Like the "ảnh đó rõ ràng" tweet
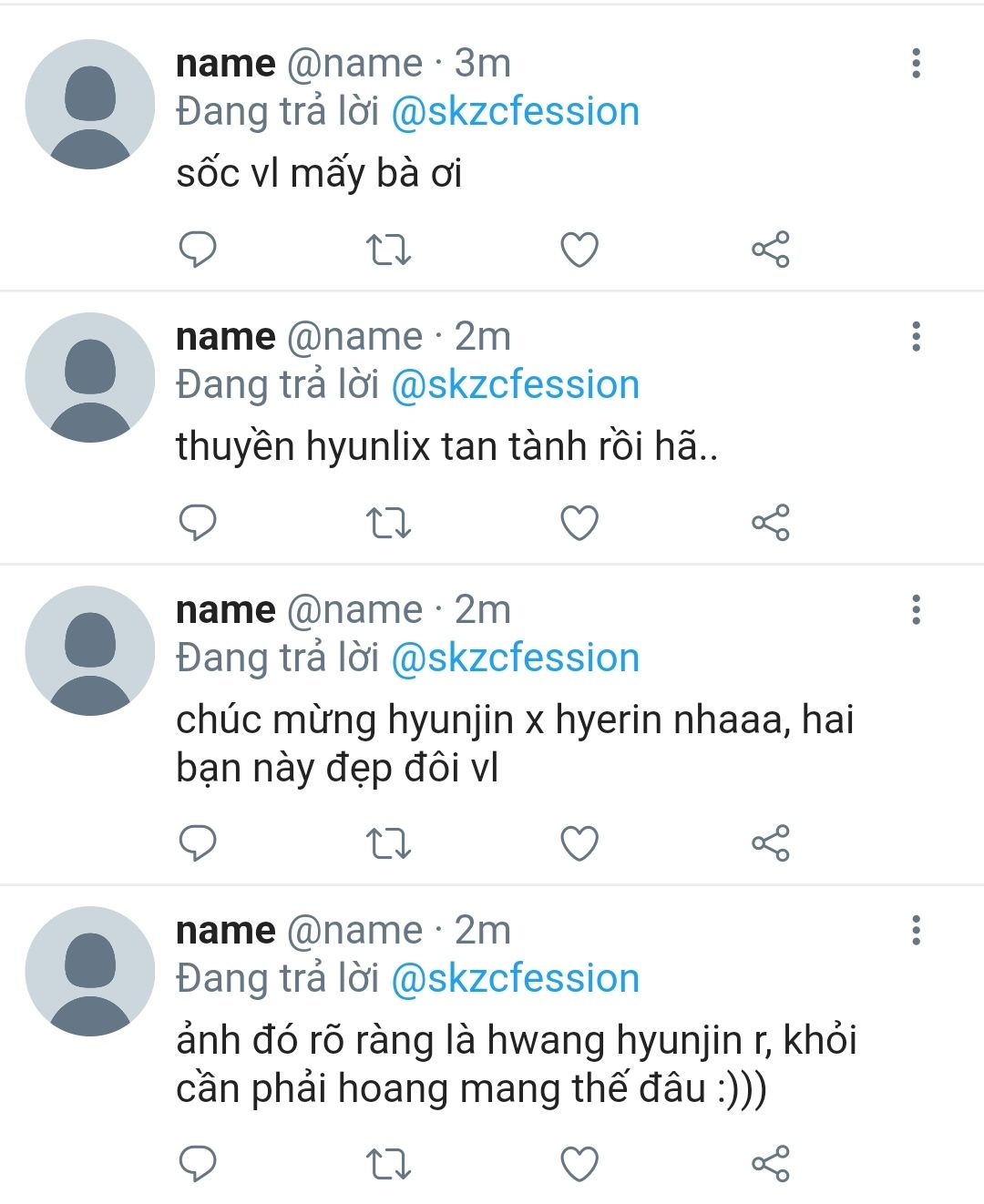 point(579,1164)
